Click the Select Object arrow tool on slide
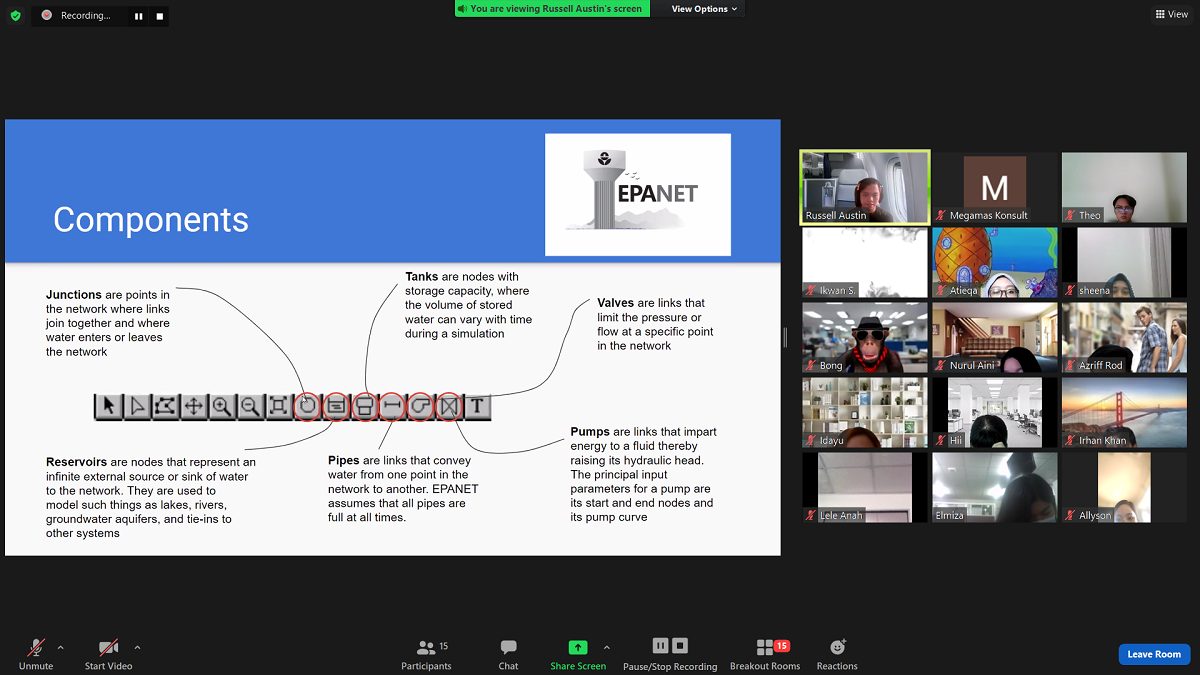This screenshot has height=675, width=1200. pyautogui.click(x=108, y=406)
